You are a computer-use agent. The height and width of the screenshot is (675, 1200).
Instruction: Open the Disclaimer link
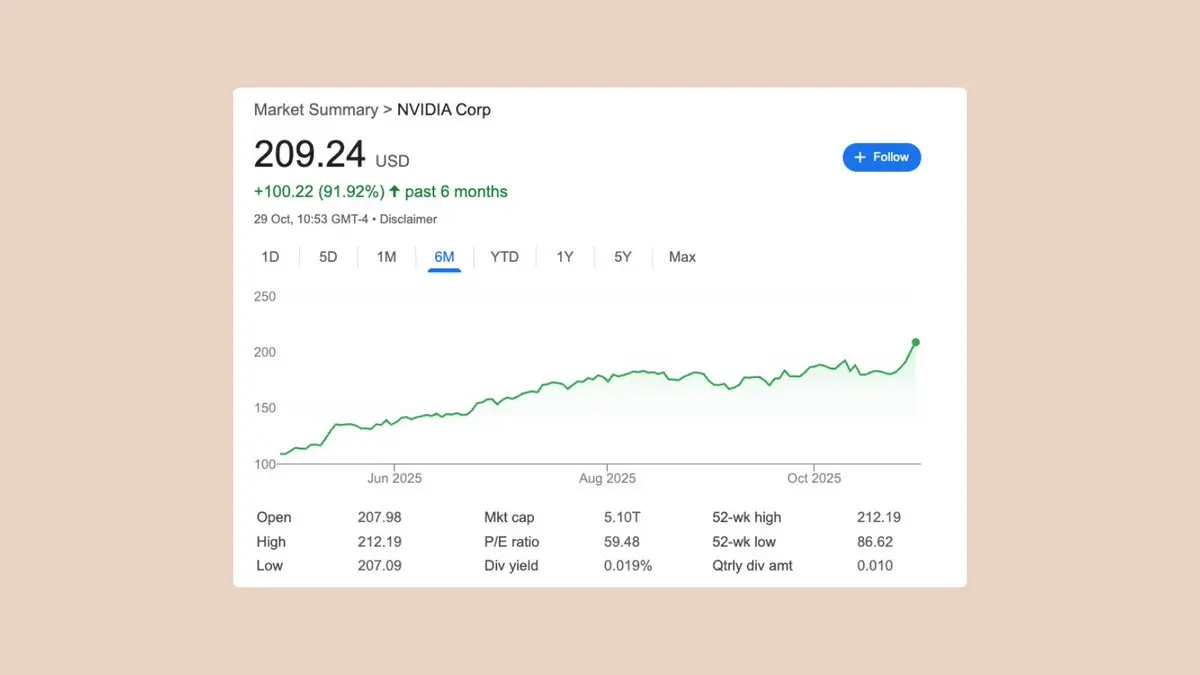click(x=410, y=219)
